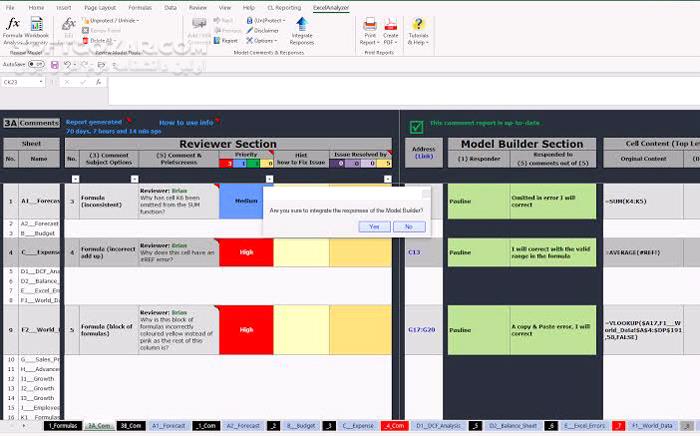Click the Print Report printer icon

[370, 25]
